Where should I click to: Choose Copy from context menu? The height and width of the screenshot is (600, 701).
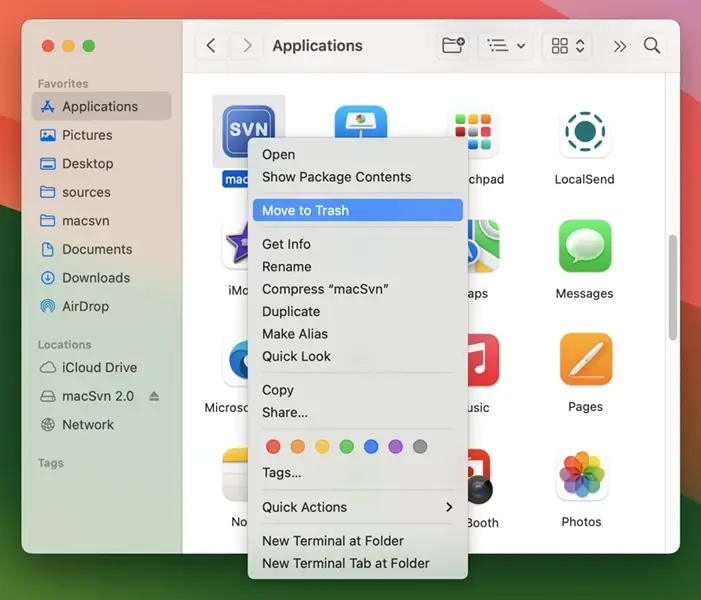click(x=358, y=390)
